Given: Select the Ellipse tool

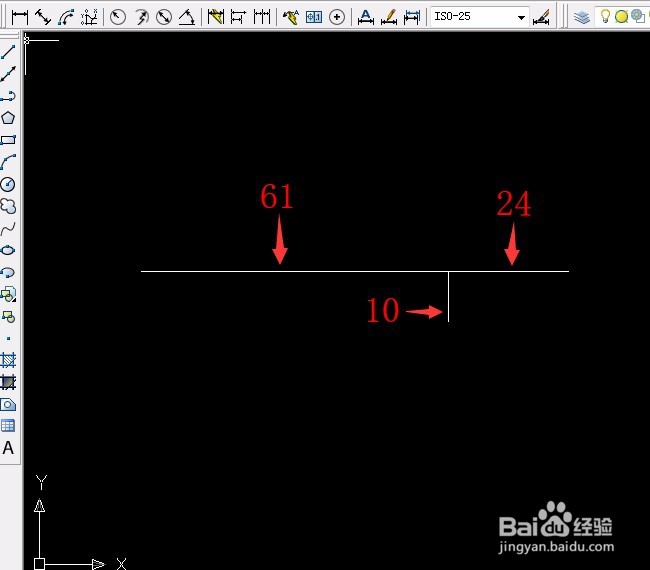Looking at the screenshot, I should point(8,250).
